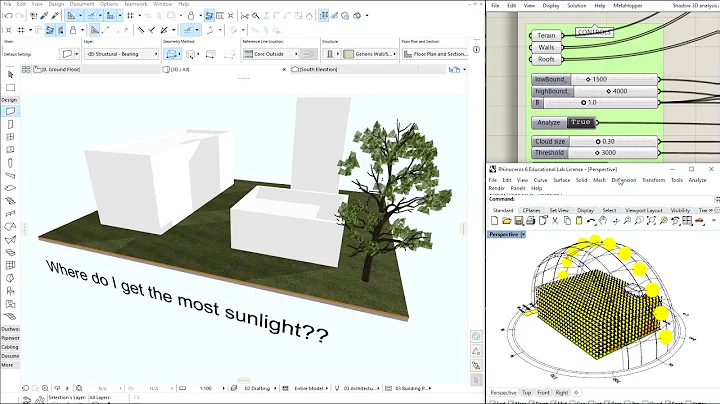Close the 3D / All tab
720x404 pixels.
pos(284,70)
